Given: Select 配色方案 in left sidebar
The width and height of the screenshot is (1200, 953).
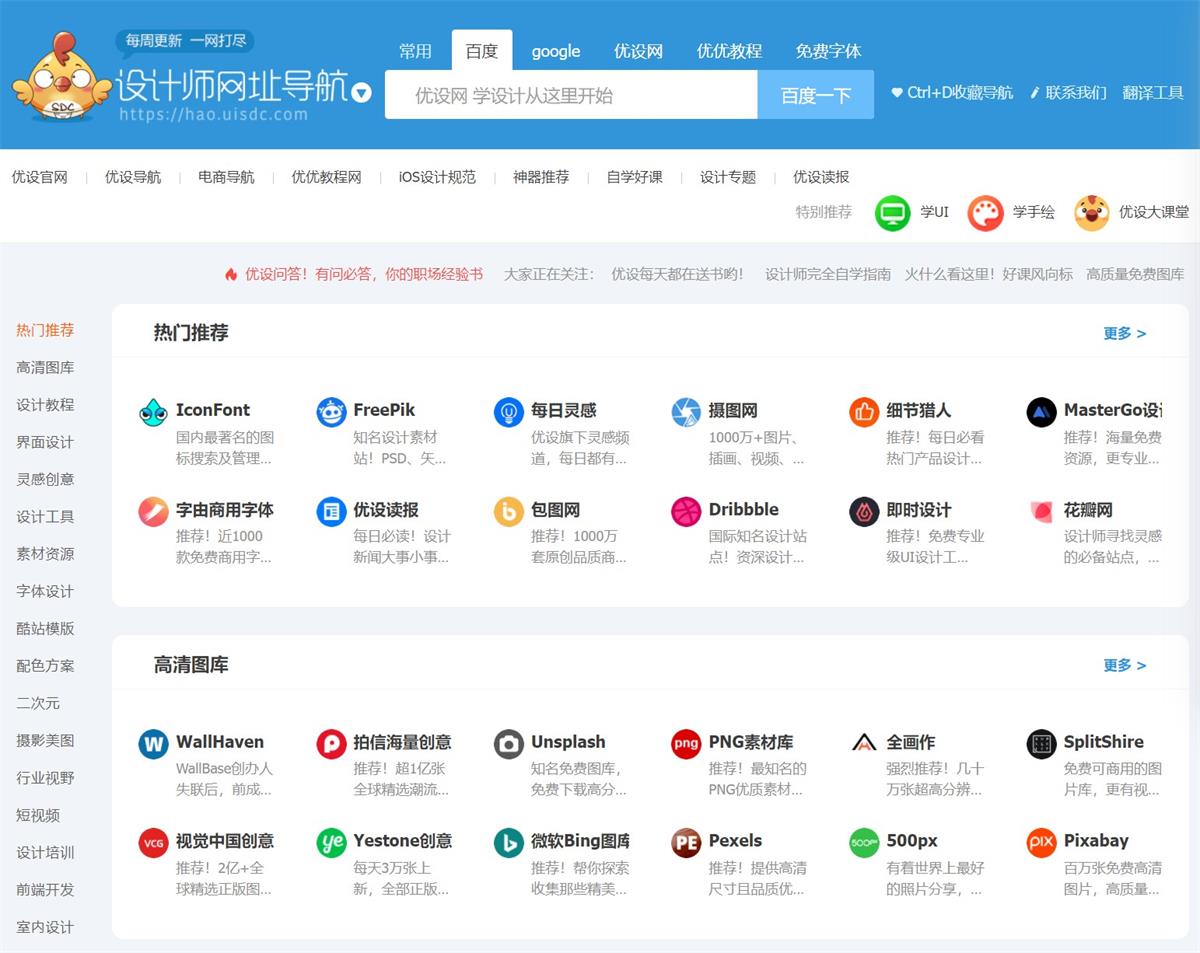Looking at the screenshot, I should point(45,666).
